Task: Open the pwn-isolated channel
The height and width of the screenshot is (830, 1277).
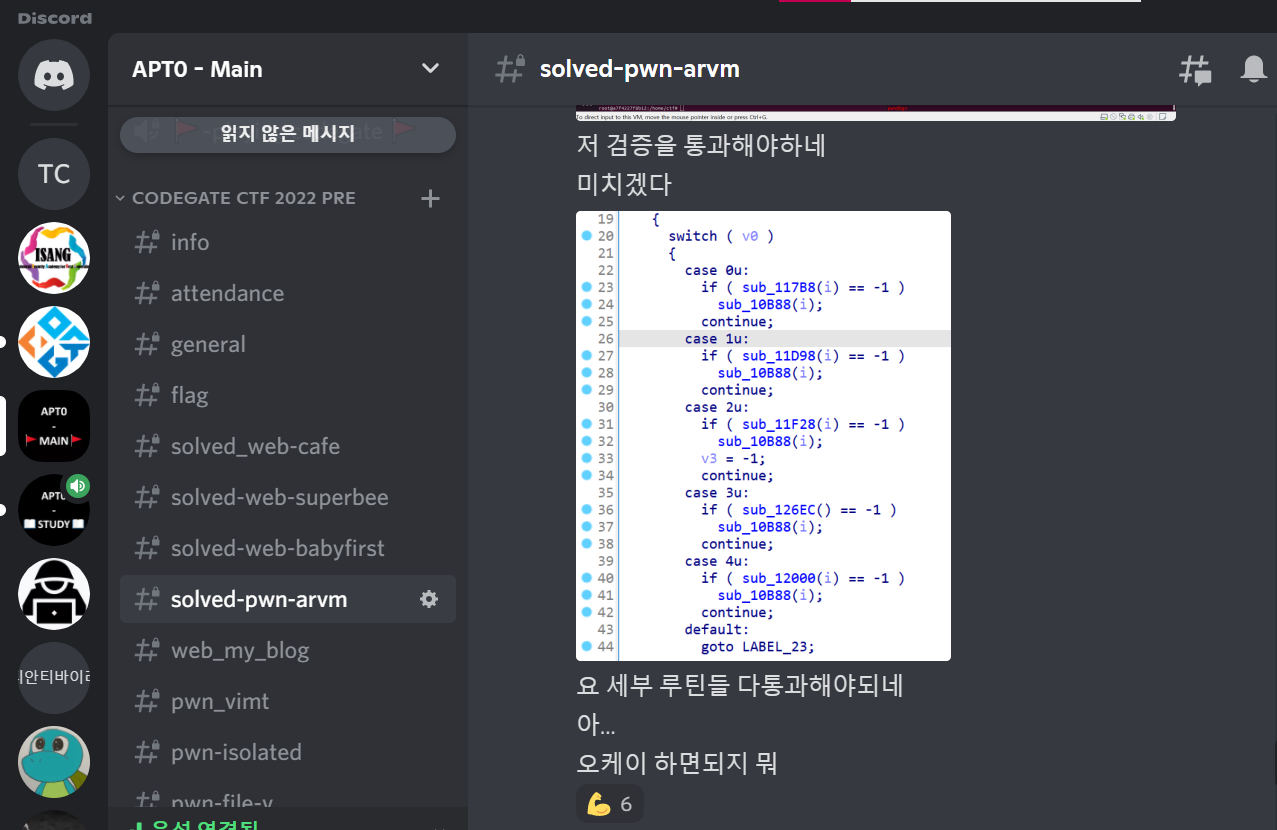Action: click(288, 752)
